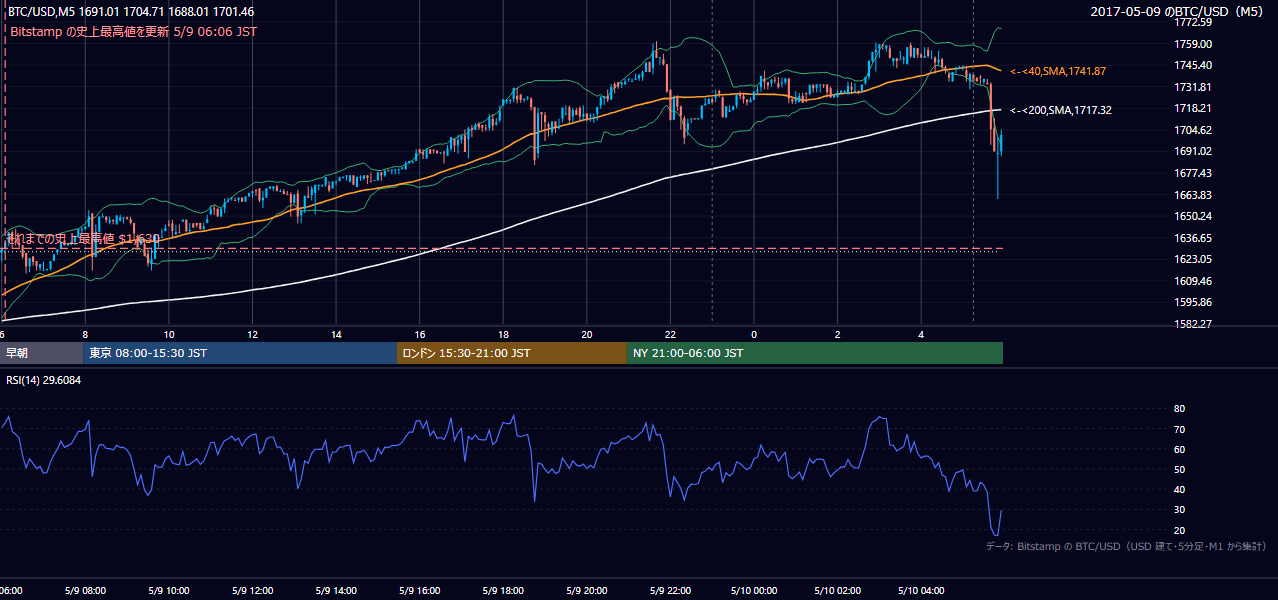Click bottom date label 5/10 00:00
The height and width of the screenshot is (600, 1278).
point(753,591)
